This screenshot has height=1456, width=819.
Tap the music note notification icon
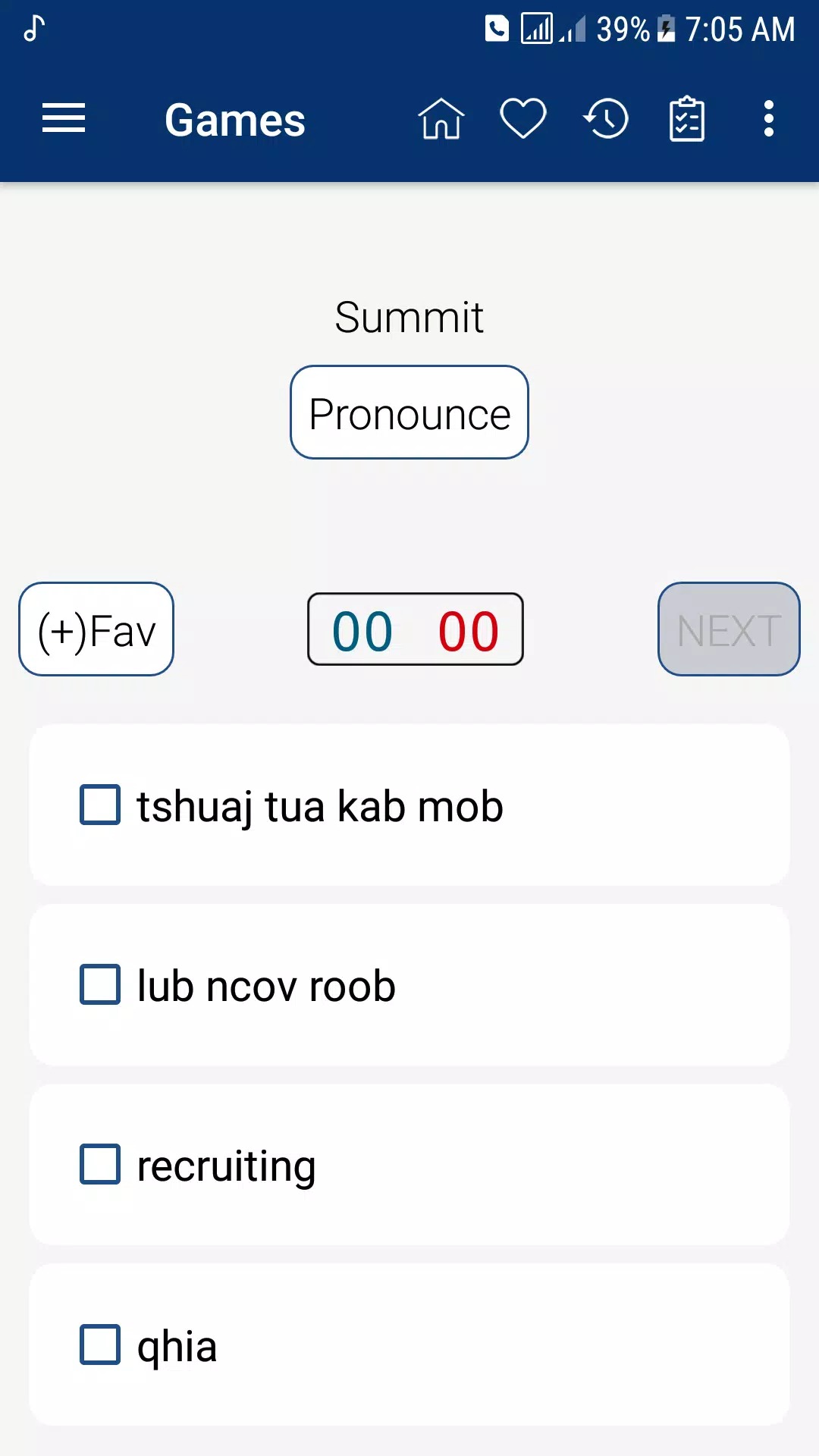pyautogui.click(x=34, y=29)
